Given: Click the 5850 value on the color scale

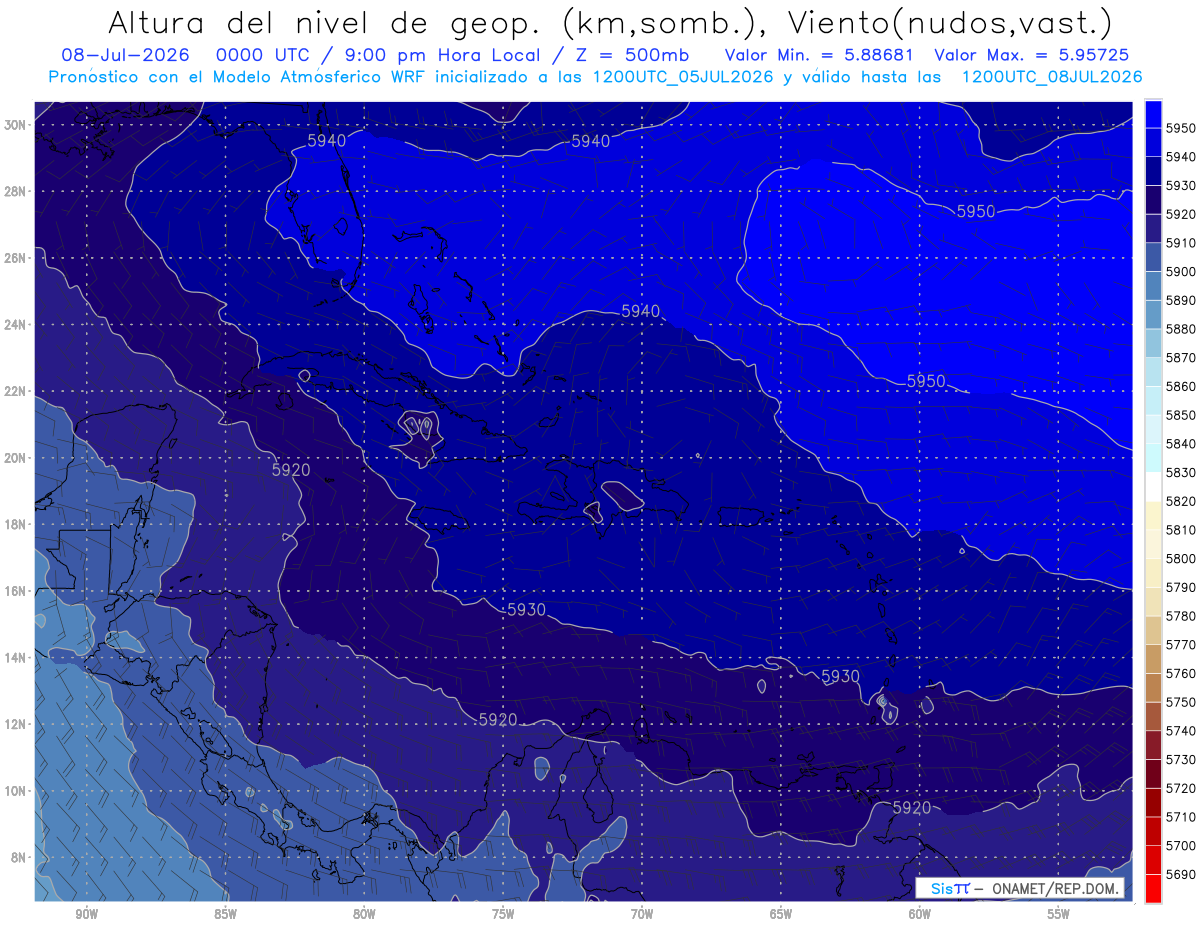Looking at the screenshot, I should pos(1181,415).
